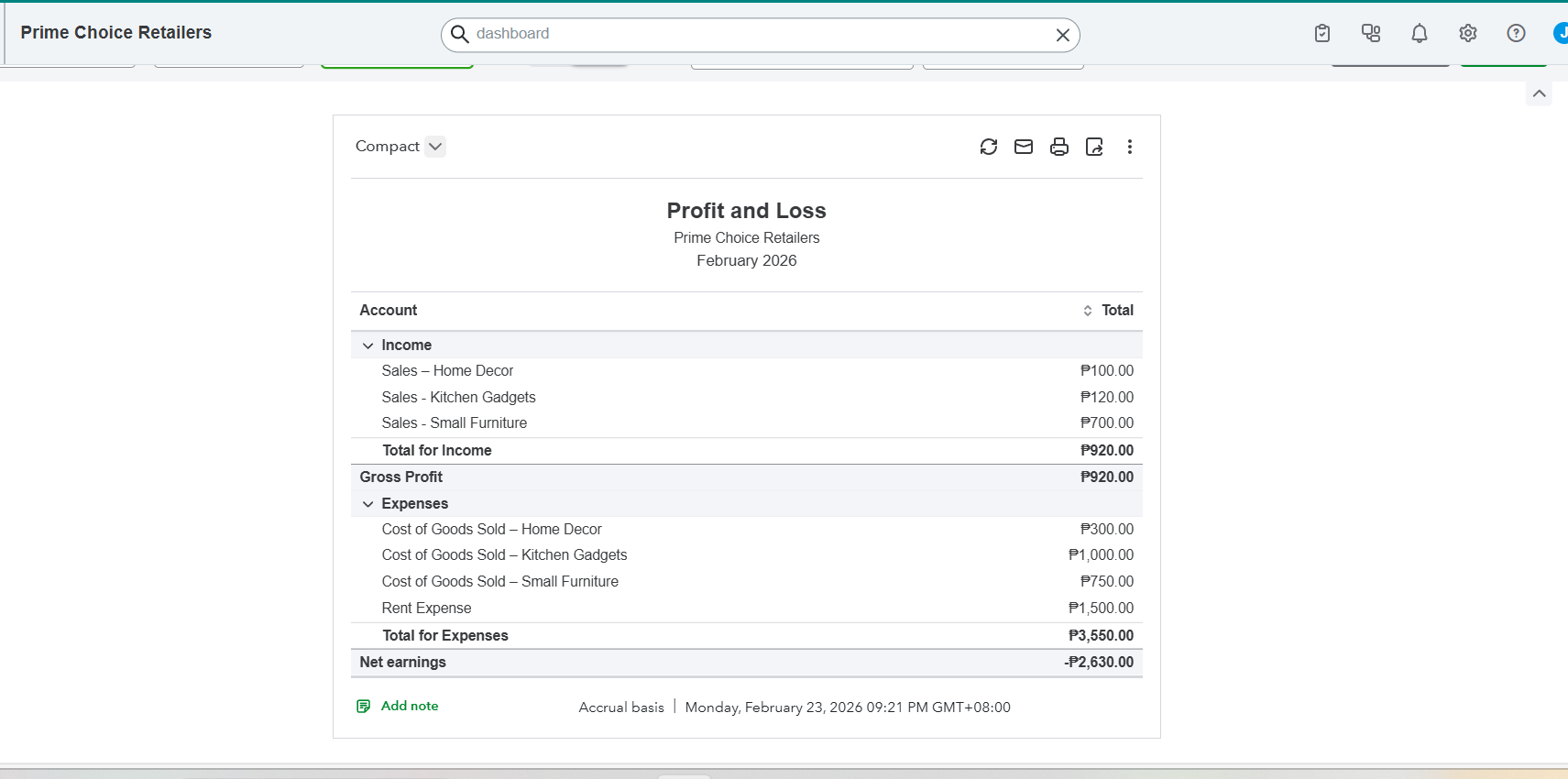Clear the search field text
The width and height of the screenshot is (1568, 779).
[x=1062, y=35]
